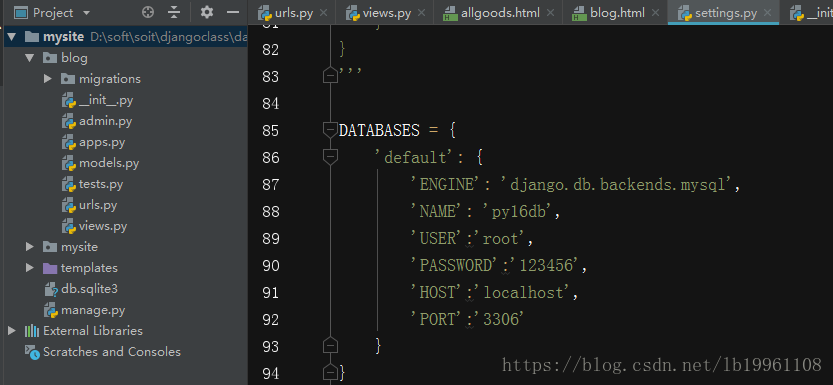Expand External Libraries node
The image size is (833, 385).
coord(12,331)
